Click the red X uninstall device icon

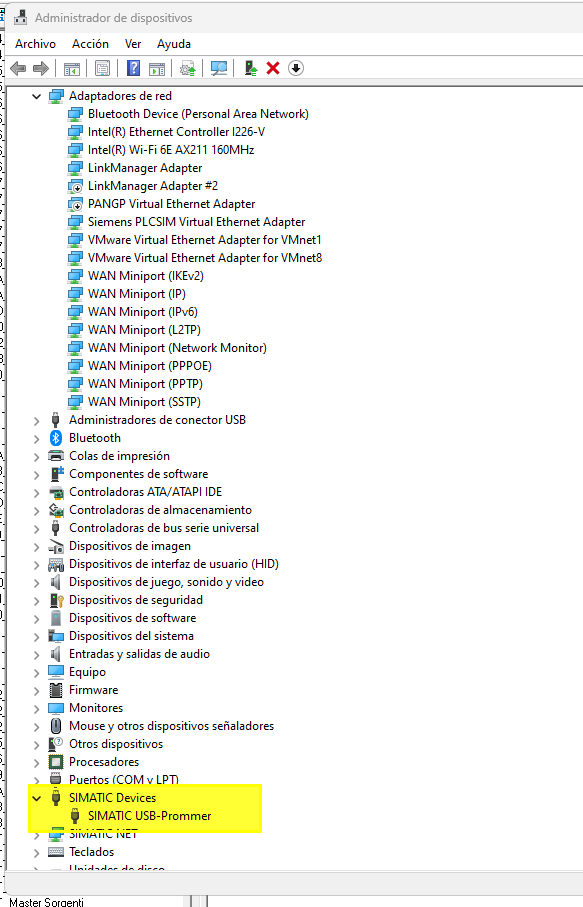(x=273, y=68)
